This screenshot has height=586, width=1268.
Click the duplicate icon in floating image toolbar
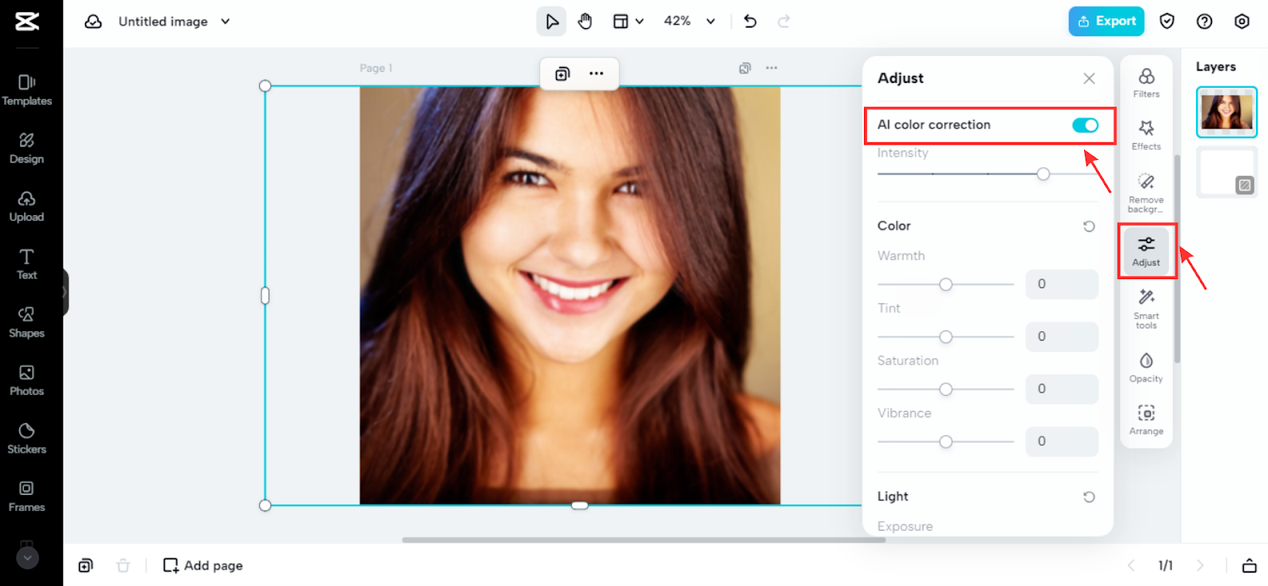pos(562,73)
